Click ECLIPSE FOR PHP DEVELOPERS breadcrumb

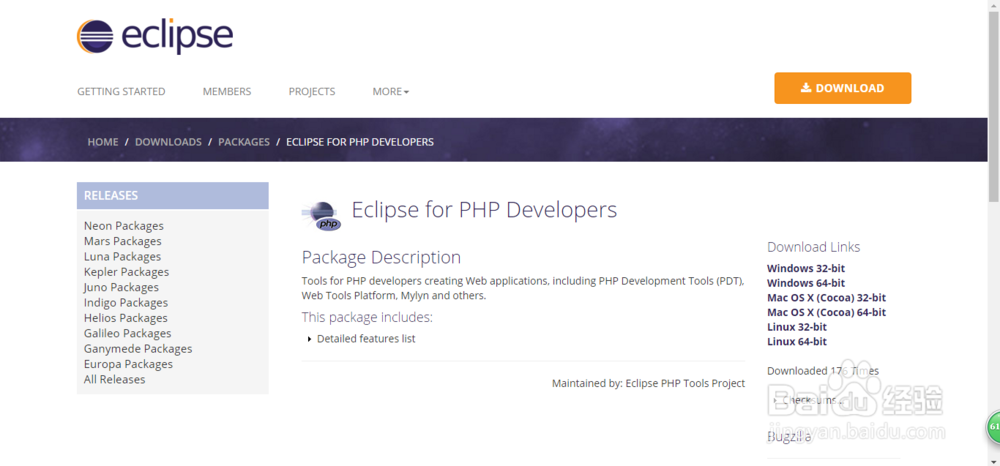[360, 142]
